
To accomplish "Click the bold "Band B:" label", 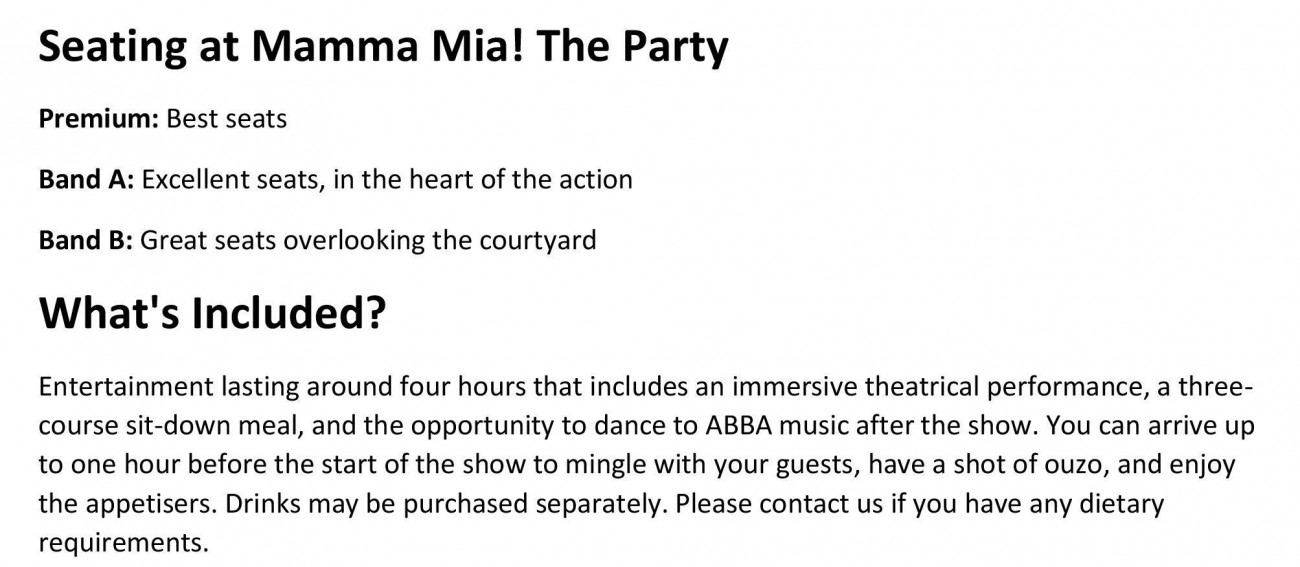I will (86, 241).
